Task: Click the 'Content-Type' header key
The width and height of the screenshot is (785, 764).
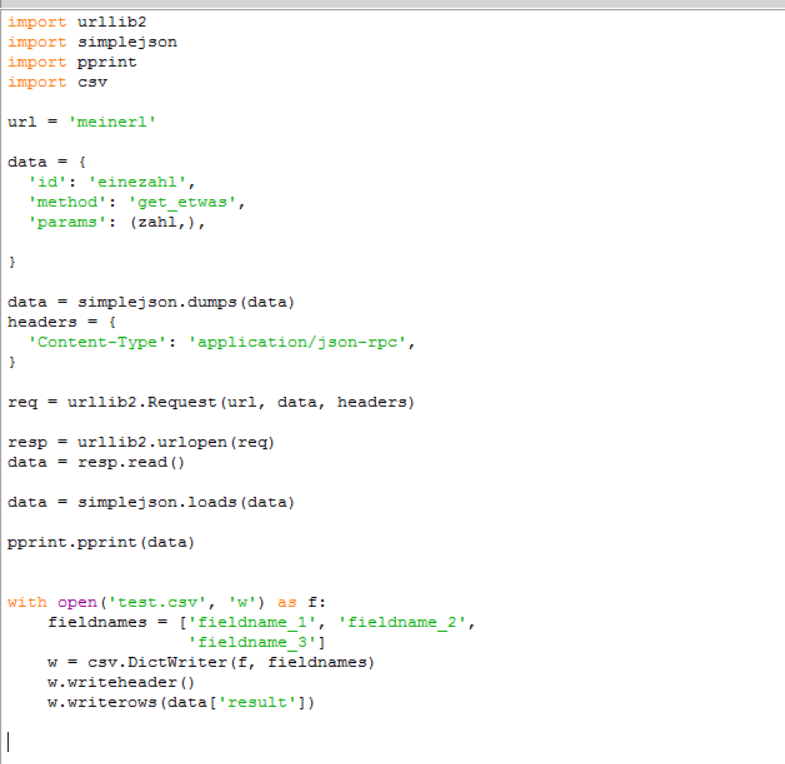Action: [97, 342]
